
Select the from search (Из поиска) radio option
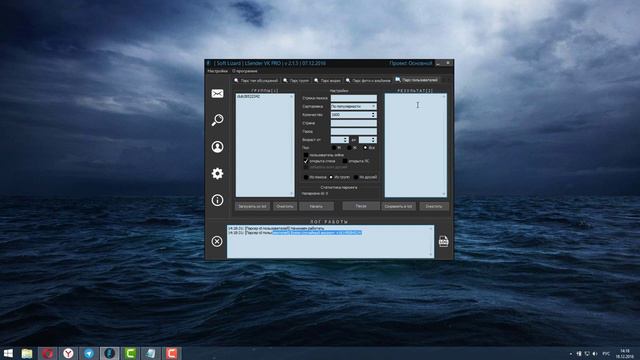(x=306, y=177)
